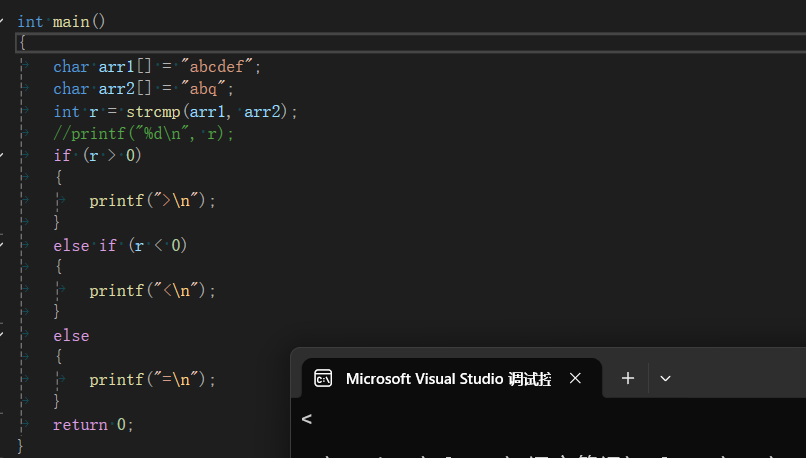
Task: Click the return 0; statement
Action: (93, 425)
